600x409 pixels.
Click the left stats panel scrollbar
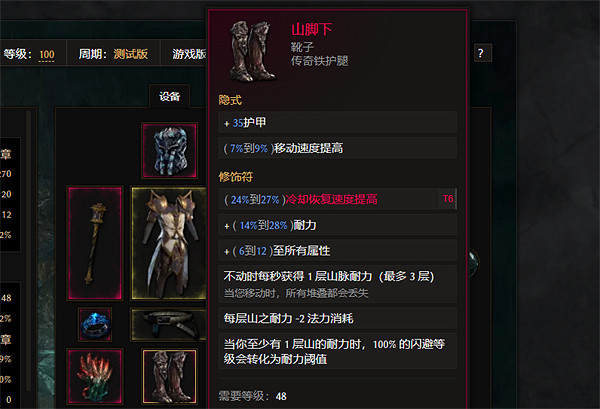coord(29,251)
